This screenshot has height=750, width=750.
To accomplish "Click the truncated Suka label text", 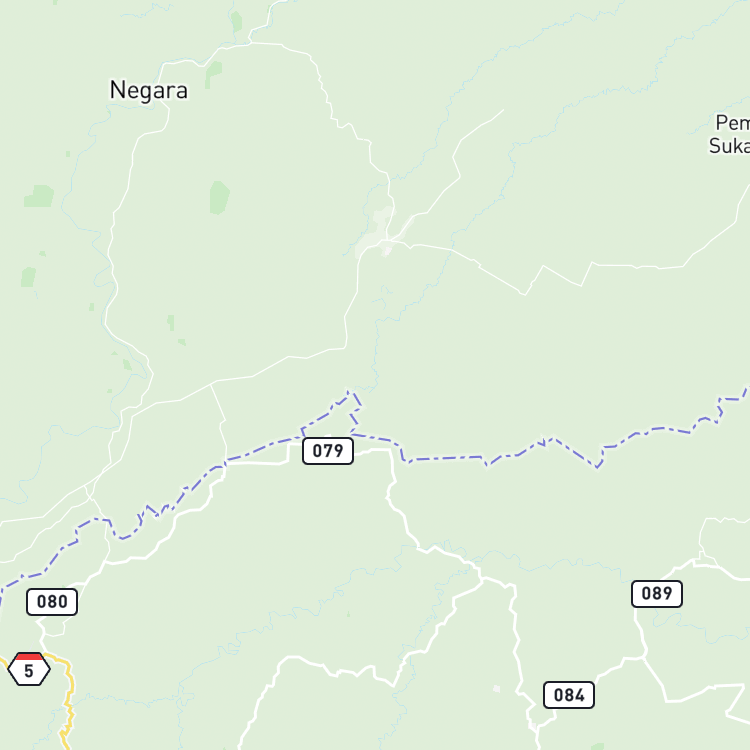I will coord(729,146).
